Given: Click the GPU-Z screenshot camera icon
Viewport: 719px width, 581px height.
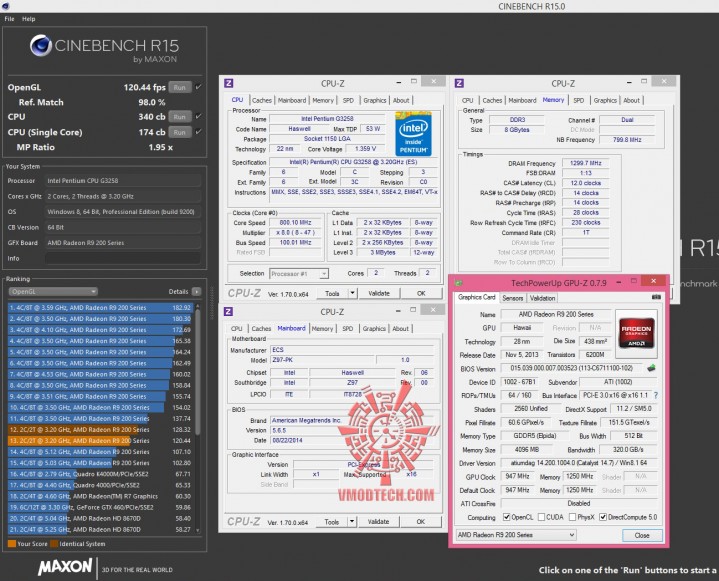Looking at the screenshot, I should point(656,298).
